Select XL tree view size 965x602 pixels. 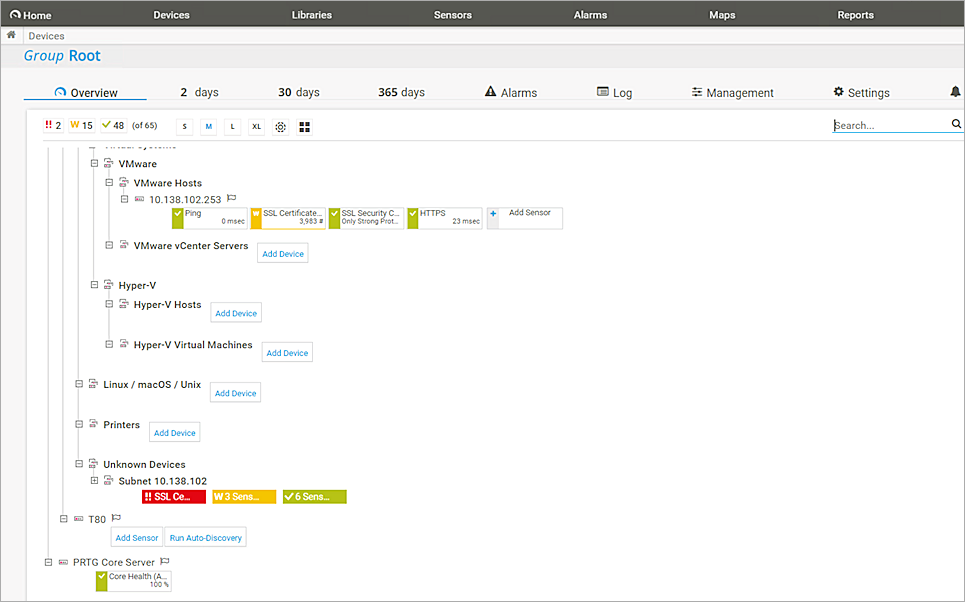click(257, 127)
